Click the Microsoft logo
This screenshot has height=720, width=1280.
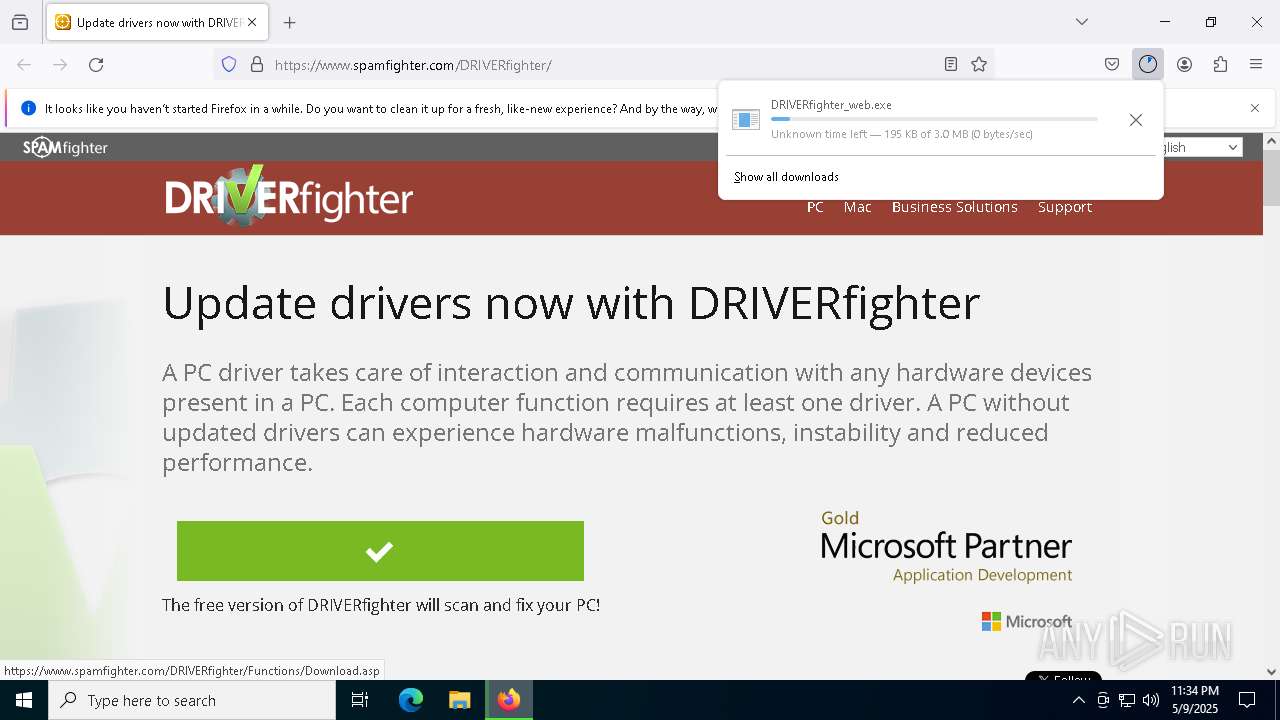[1026, 622]
